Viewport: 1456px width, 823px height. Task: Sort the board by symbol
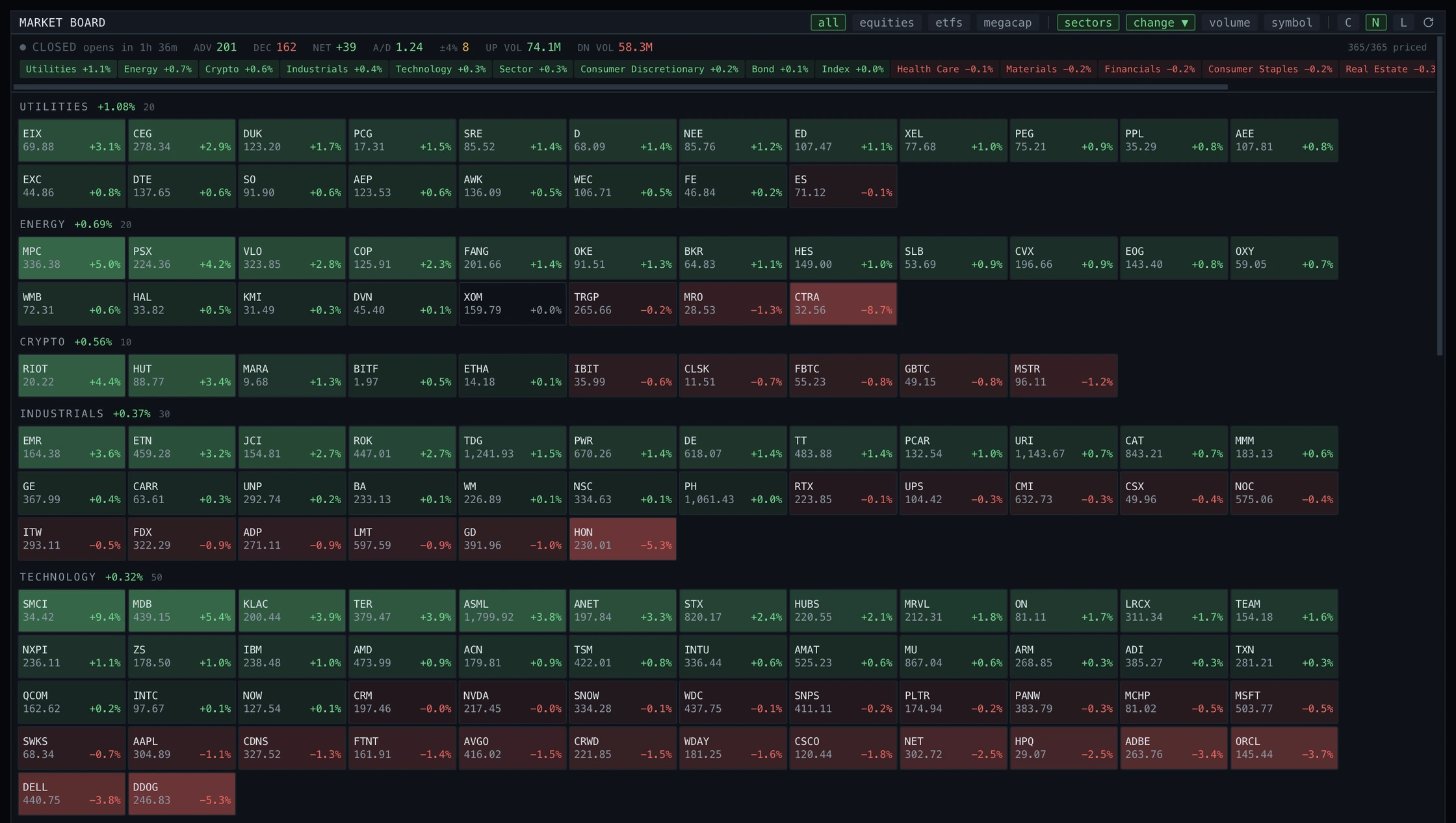coord(1292,23)
